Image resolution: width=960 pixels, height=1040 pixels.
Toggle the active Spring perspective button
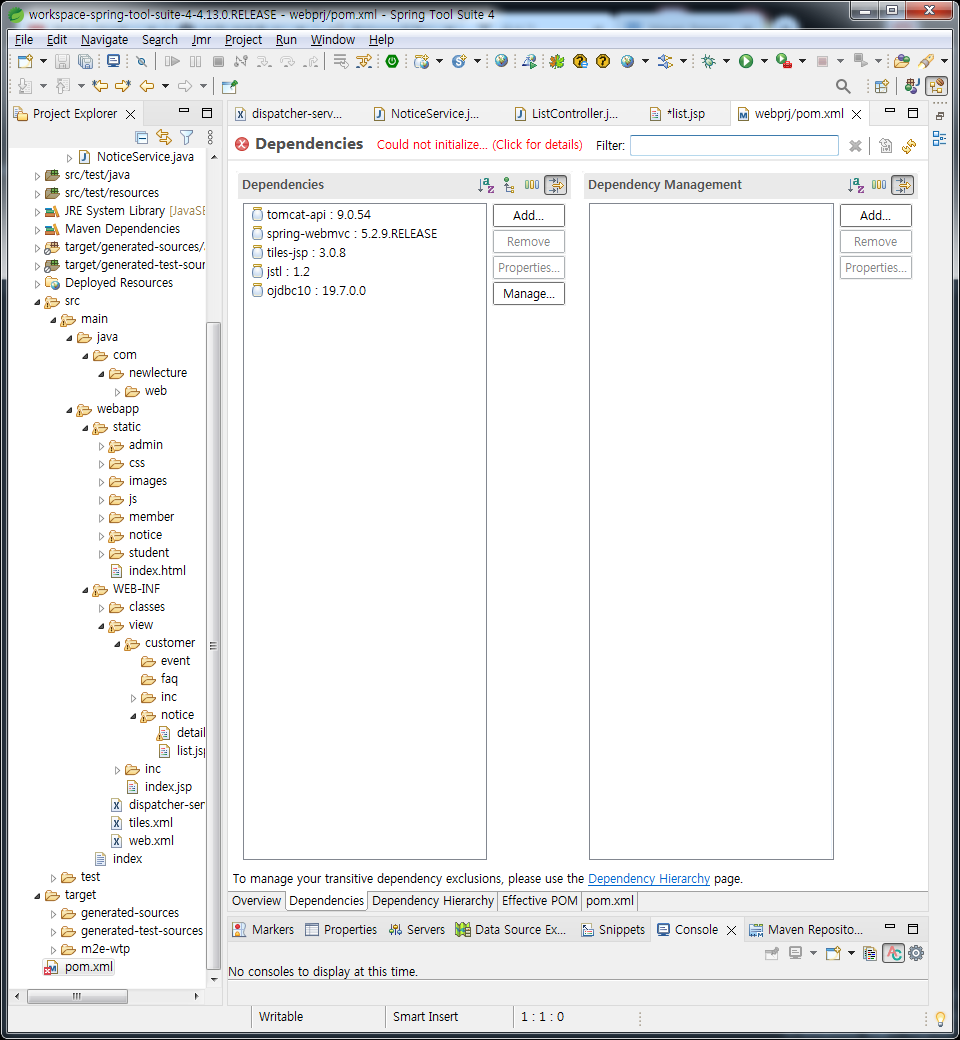click(x=937, y=86)
